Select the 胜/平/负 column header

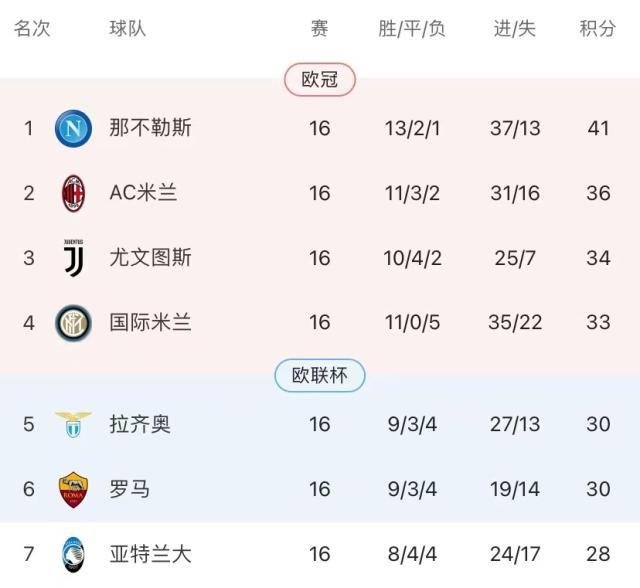point(412,29)
